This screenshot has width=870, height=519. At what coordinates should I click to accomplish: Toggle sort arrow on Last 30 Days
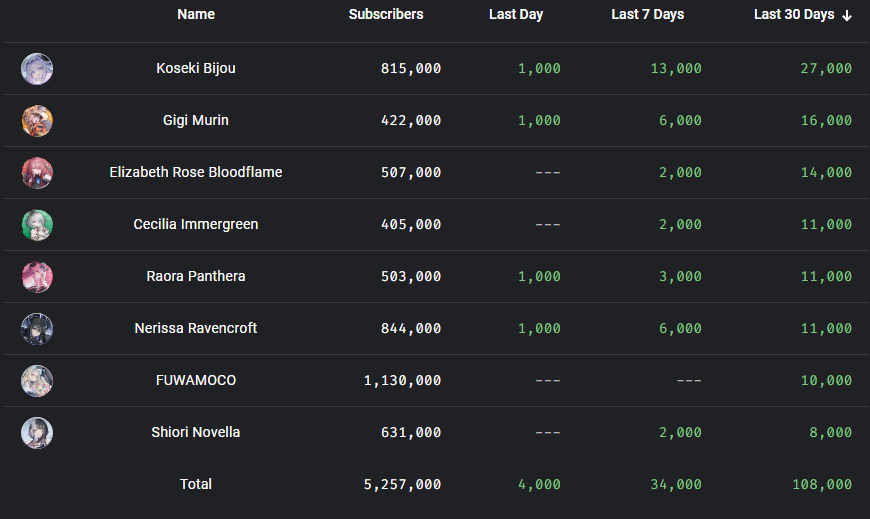[x=847, y=15]
